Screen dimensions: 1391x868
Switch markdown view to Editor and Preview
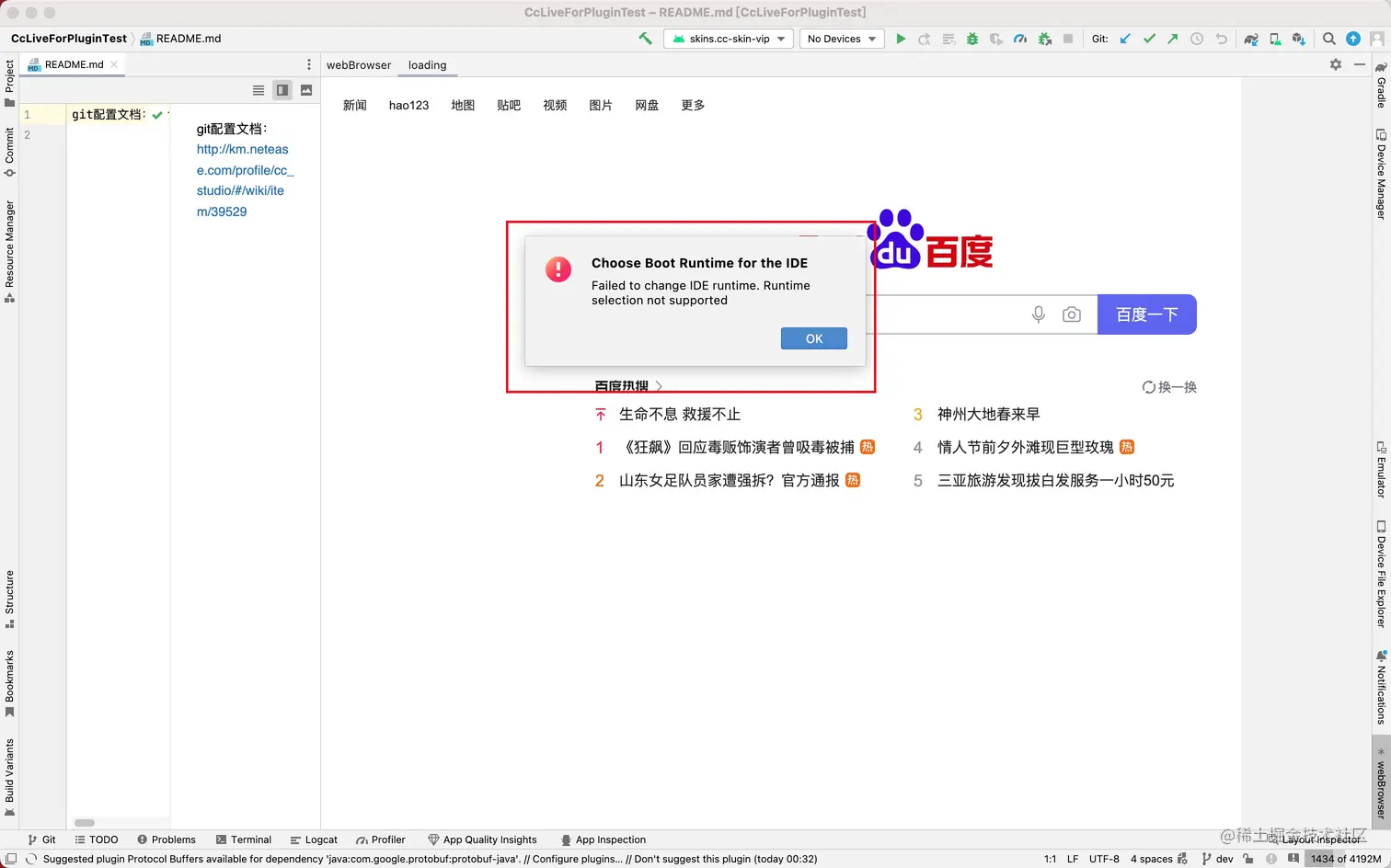tap(282, 90)
